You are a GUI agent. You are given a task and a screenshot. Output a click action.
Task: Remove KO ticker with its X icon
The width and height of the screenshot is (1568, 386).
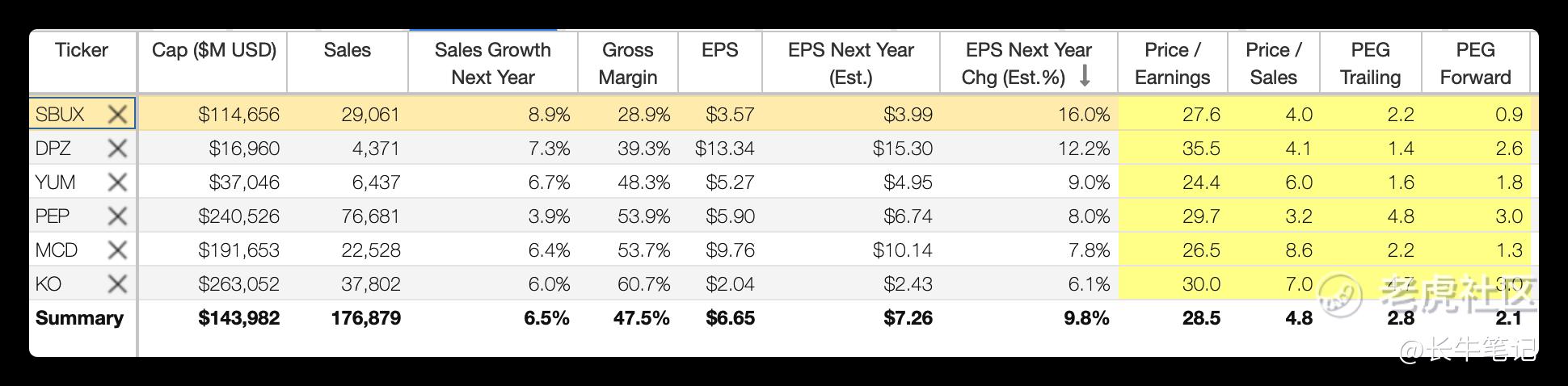[x=117, y=284]
